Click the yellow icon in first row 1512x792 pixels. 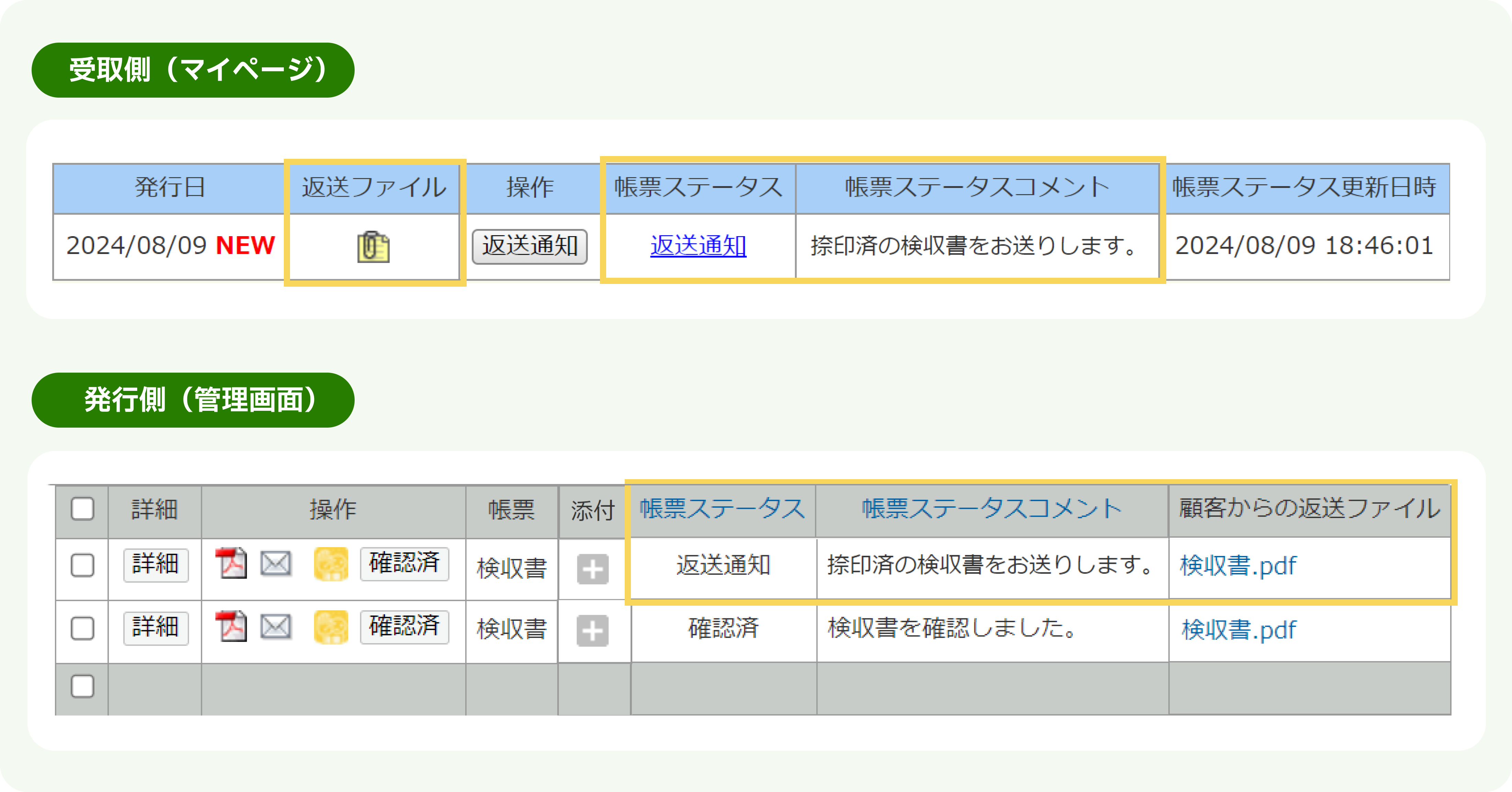point(331,564)
